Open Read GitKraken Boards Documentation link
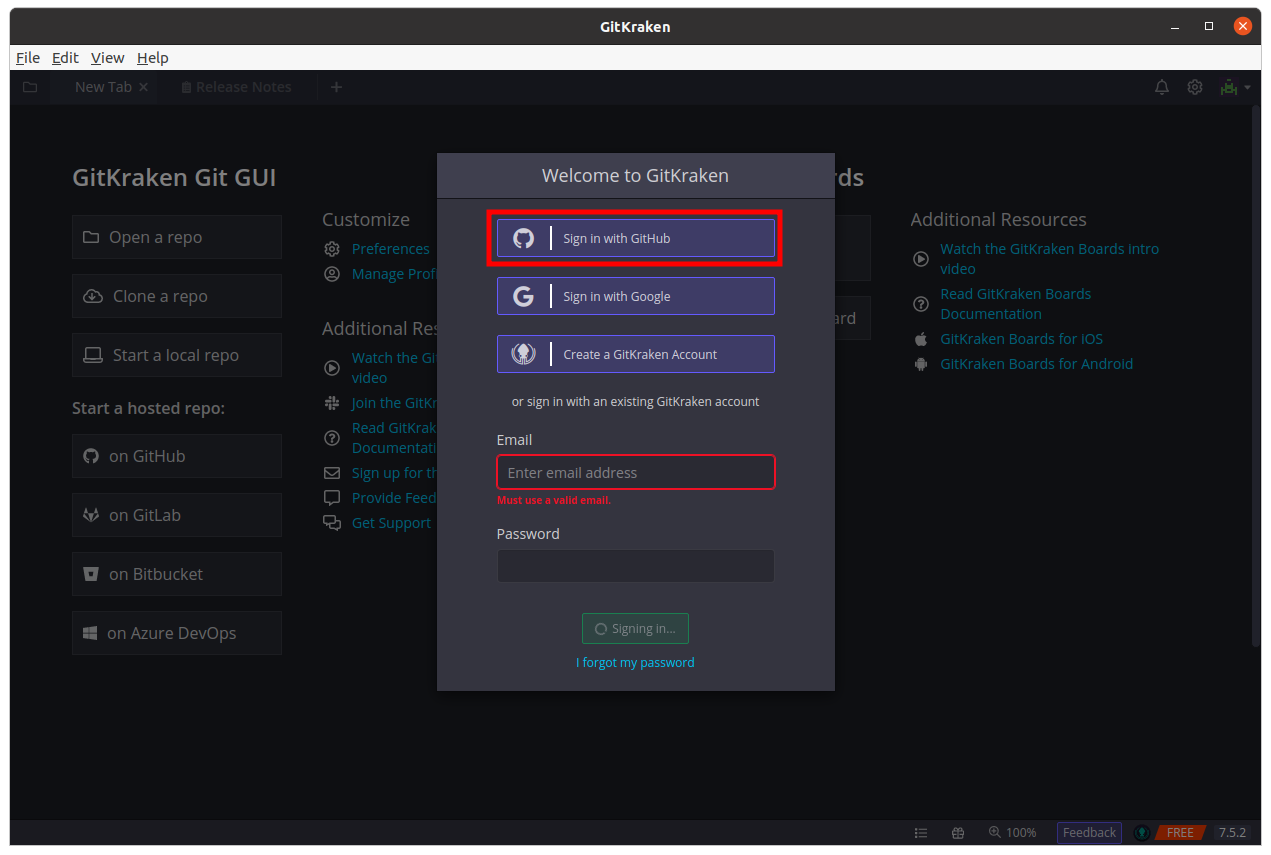 1015,304
